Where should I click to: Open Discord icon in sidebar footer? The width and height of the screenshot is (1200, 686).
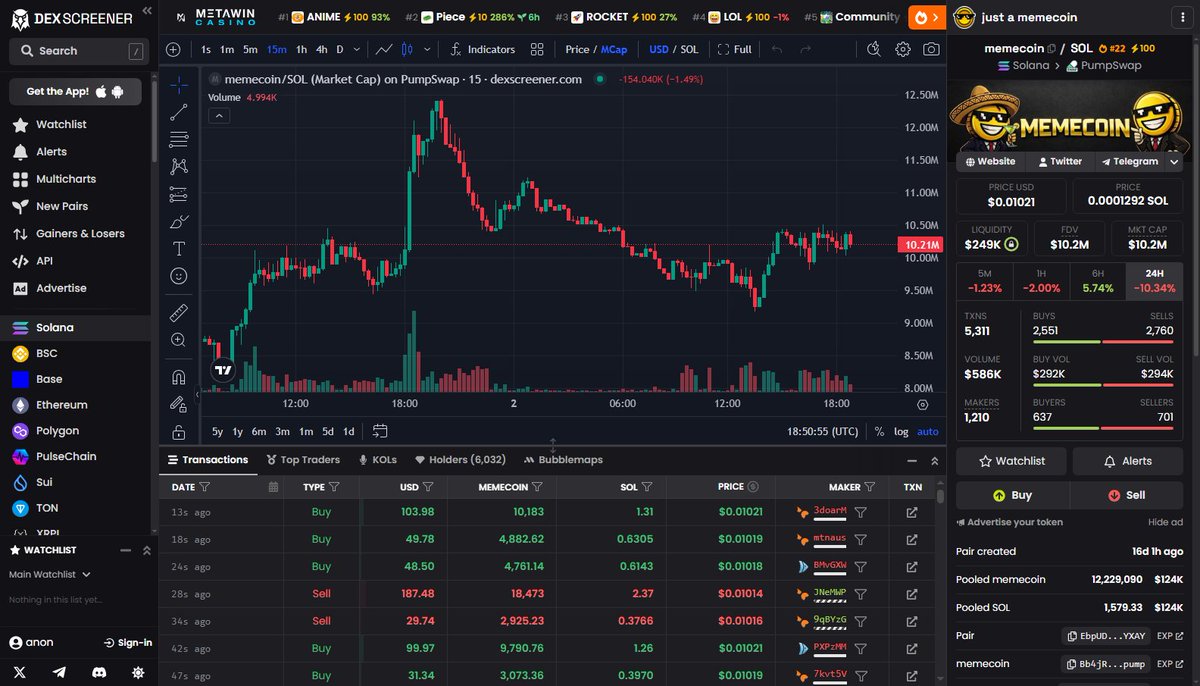pos(98,673)
